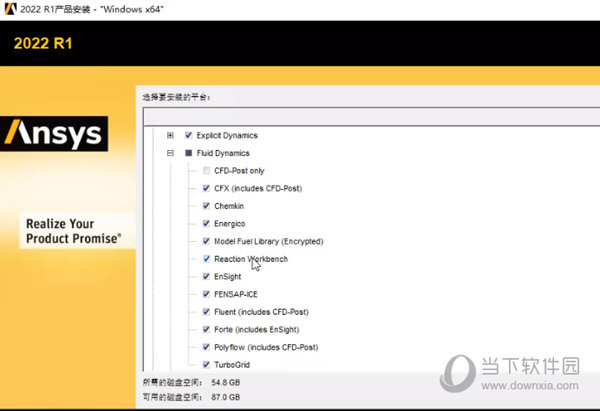The height and width of the screenshot is (411, 600).
Task: Uncheck Fluent (includes CFD-Post) checkbox
Action: click(206, 312)
